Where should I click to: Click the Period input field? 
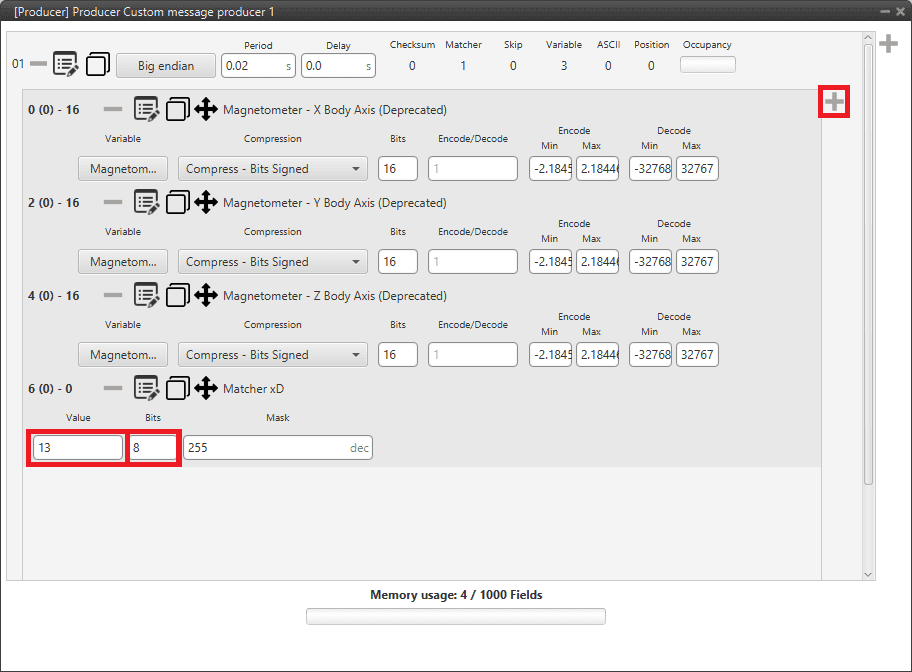pos(250,66)
